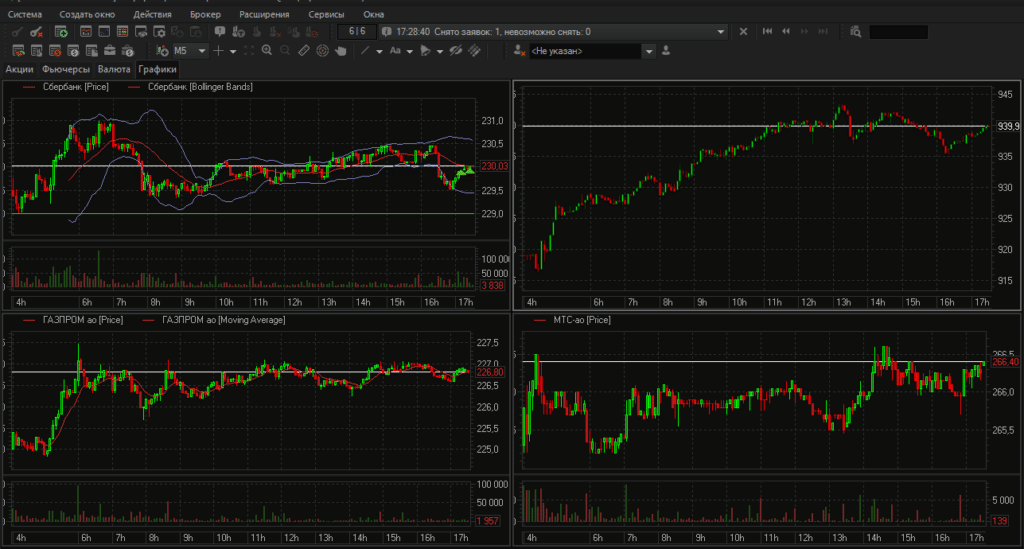The image size is (1024, 549).
Task: Select the hand pan tool
Action: (x=340, y=50)
